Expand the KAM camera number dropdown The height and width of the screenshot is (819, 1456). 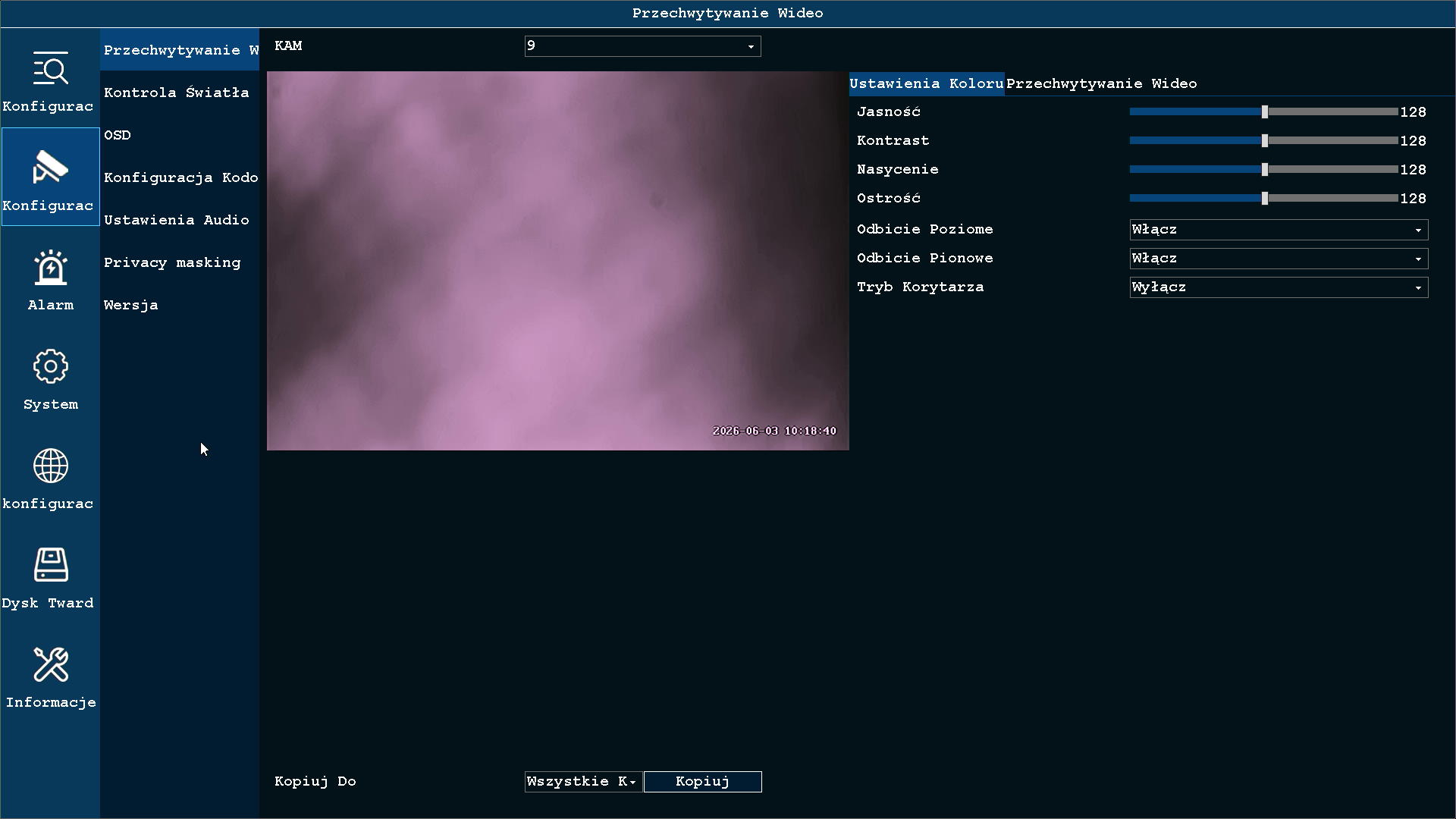tap(642, 46)
